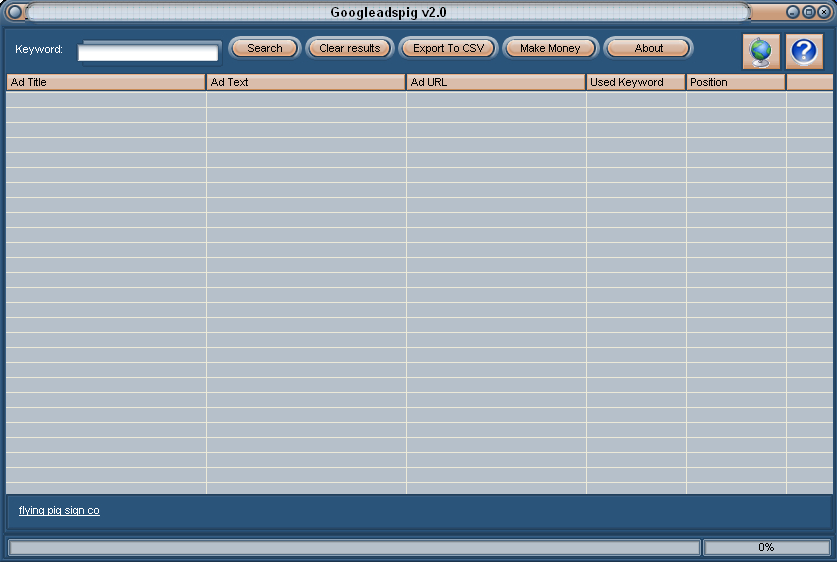Click the Keyword: label
Viewport: 837px width, 562px height.
coord(39,49)
